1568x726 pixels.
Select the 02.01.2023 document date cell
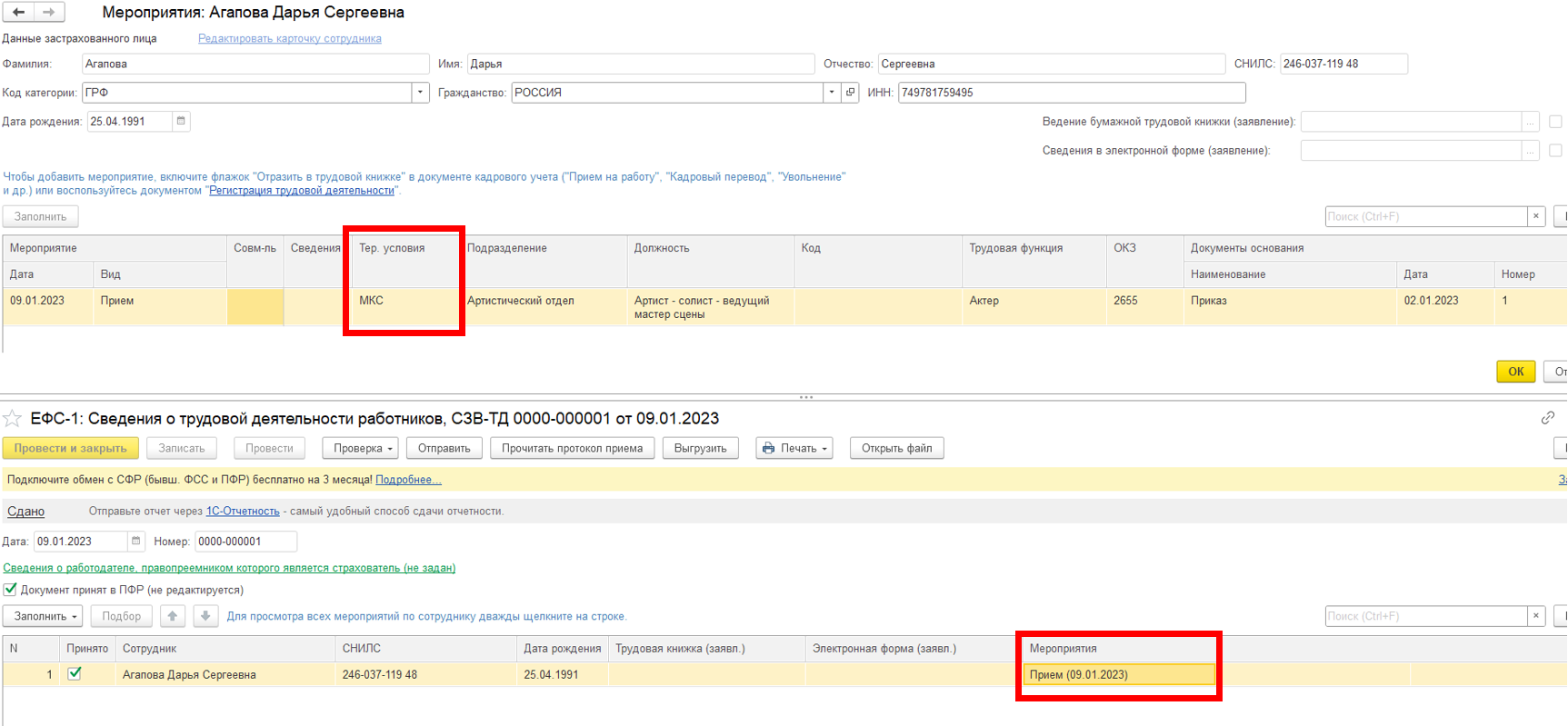point(1444,307)
